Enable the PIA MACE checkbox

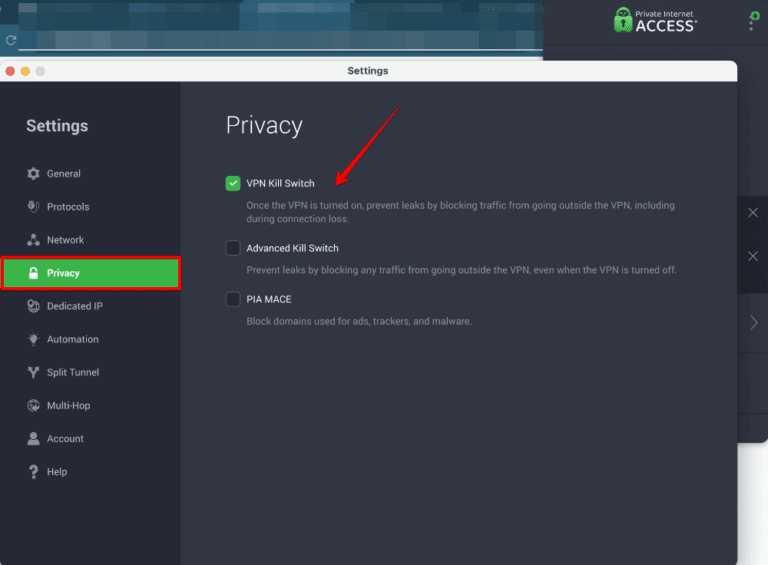coord(233,299)
